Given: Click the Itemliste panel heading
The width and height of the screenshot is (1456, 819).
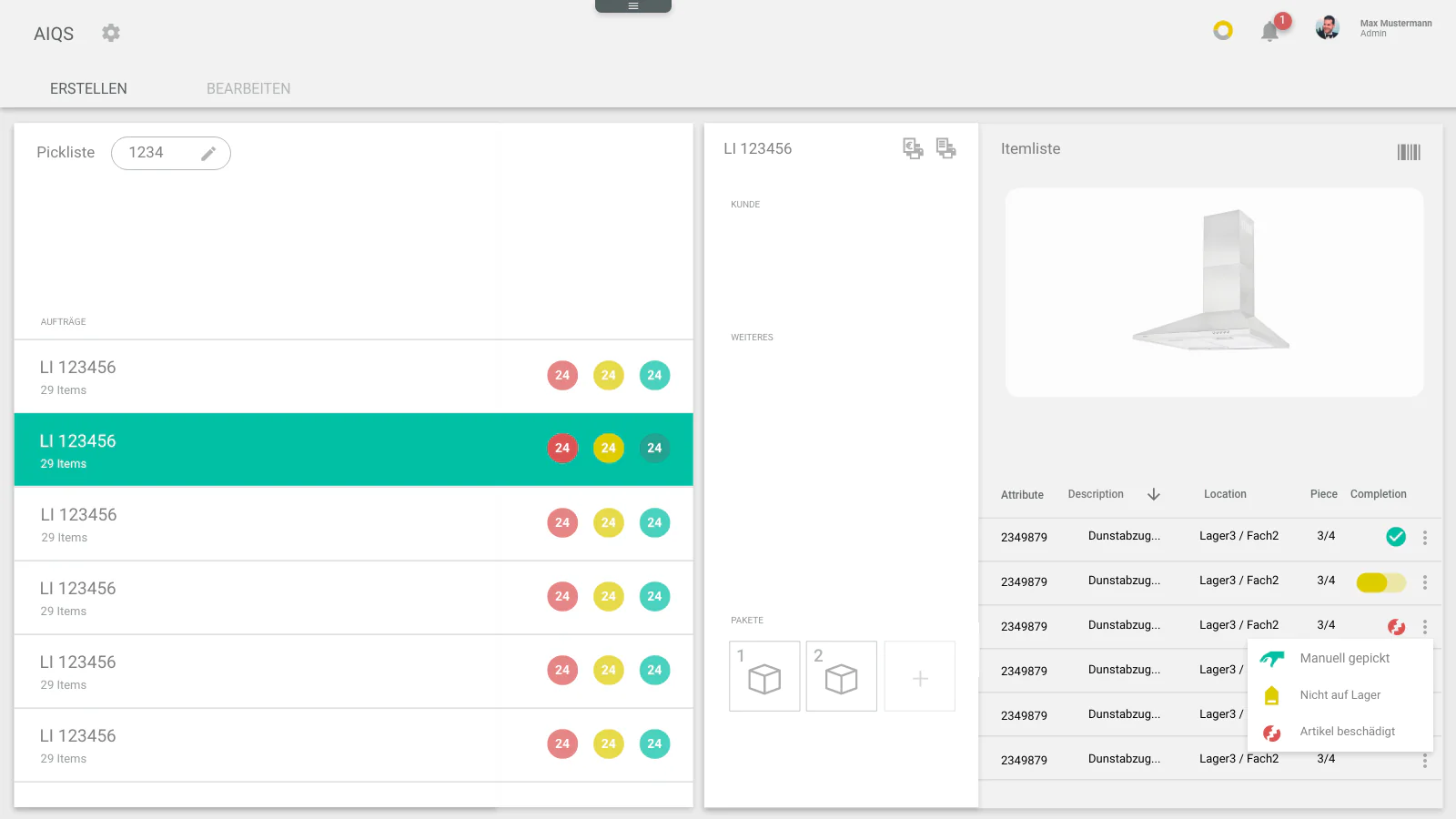Looking at the screenshot, I should [x=1030, y=148].
